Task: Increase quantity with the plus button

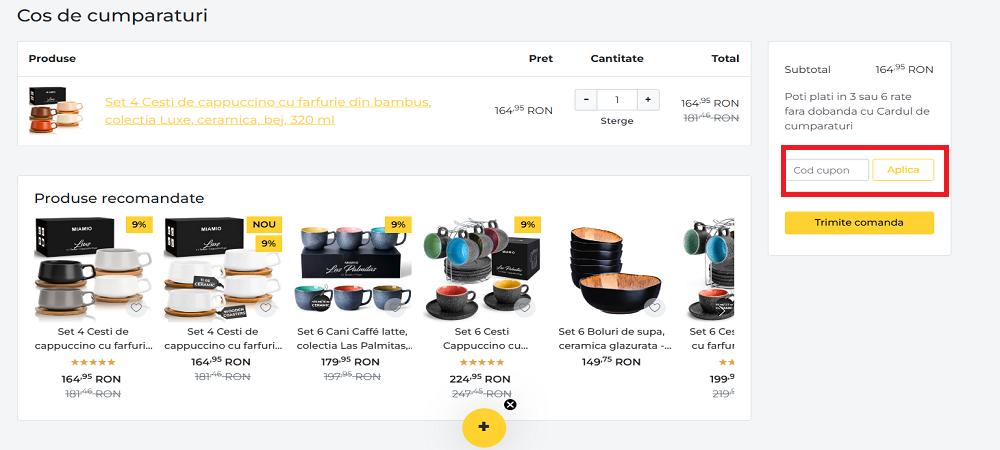Action: (648, 99)
